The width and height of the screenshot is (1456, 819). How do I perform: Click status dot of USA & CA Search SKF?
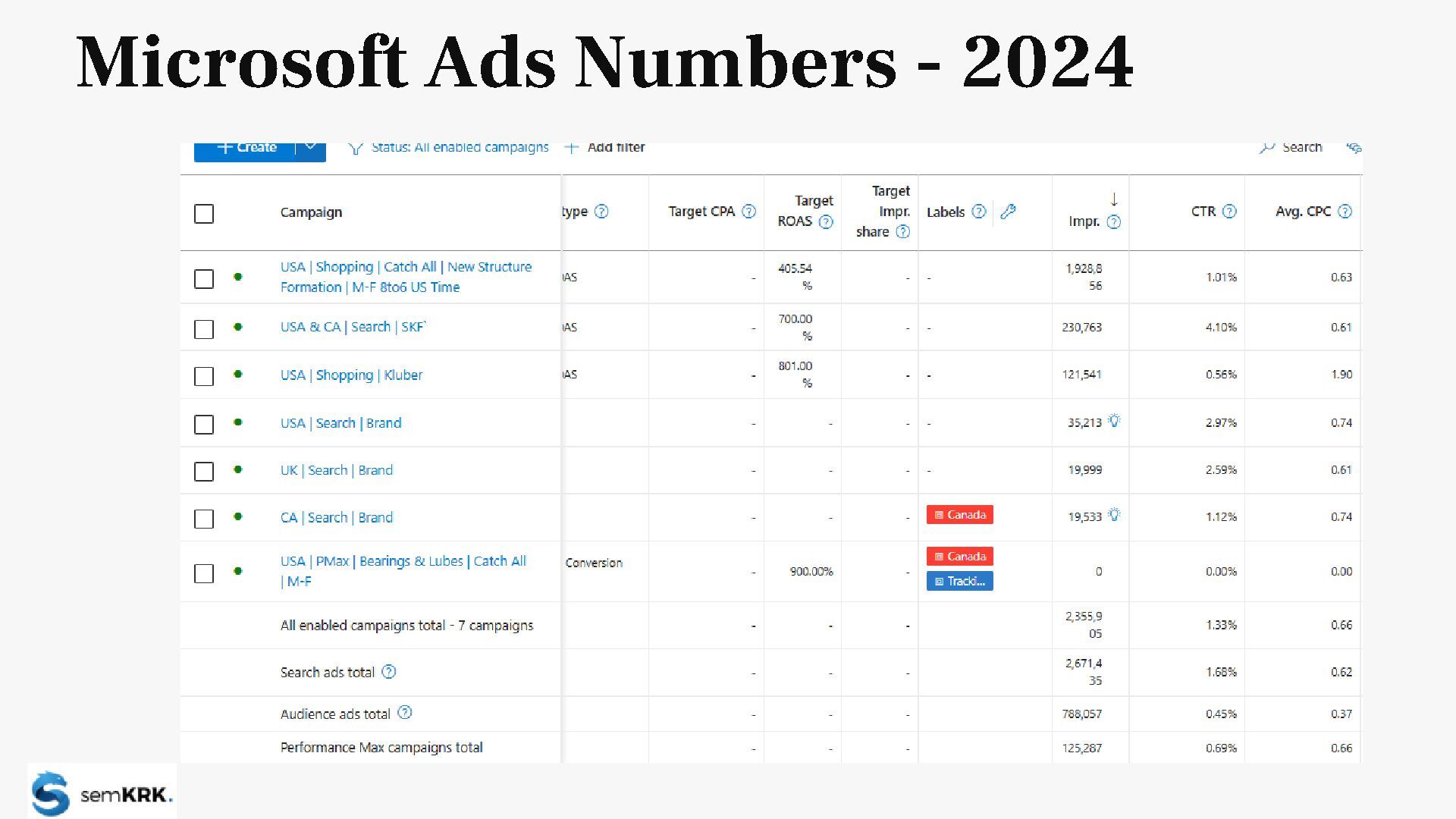coord(238,327)
